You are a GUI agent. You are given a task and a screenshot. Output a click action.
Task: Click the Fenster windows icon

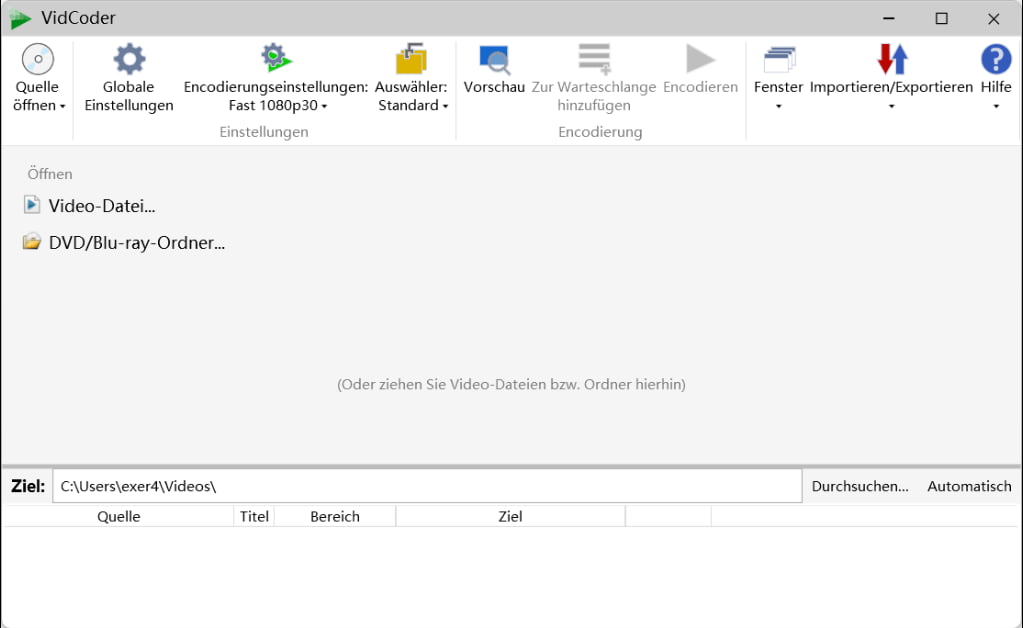[x=779, y=59]
